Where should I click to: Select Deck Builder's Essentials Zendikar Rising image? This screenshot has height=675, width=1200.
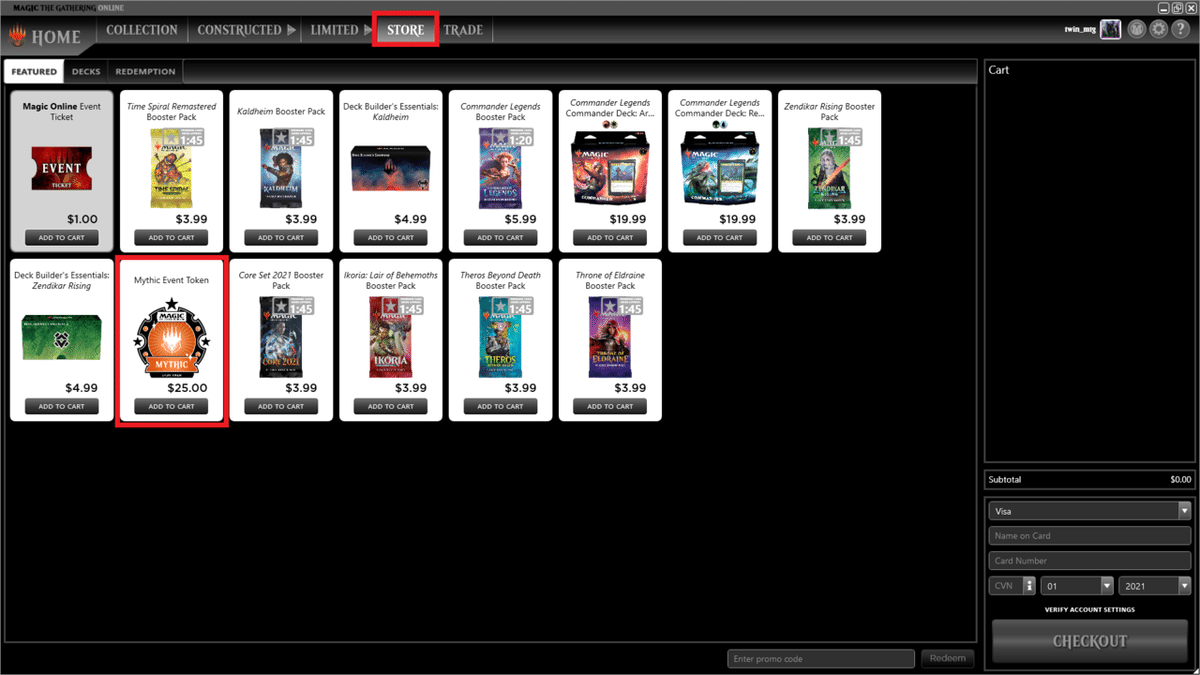click(62, 337)
